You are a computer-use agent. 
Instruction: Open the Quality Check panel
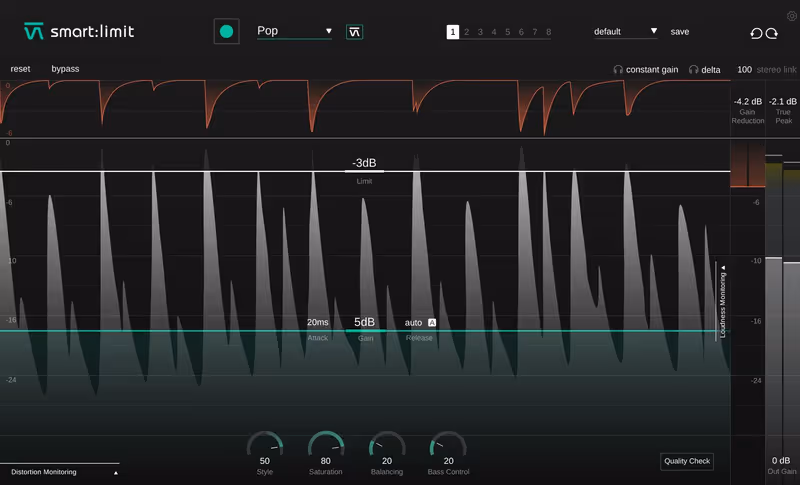(x=687, y=461)
